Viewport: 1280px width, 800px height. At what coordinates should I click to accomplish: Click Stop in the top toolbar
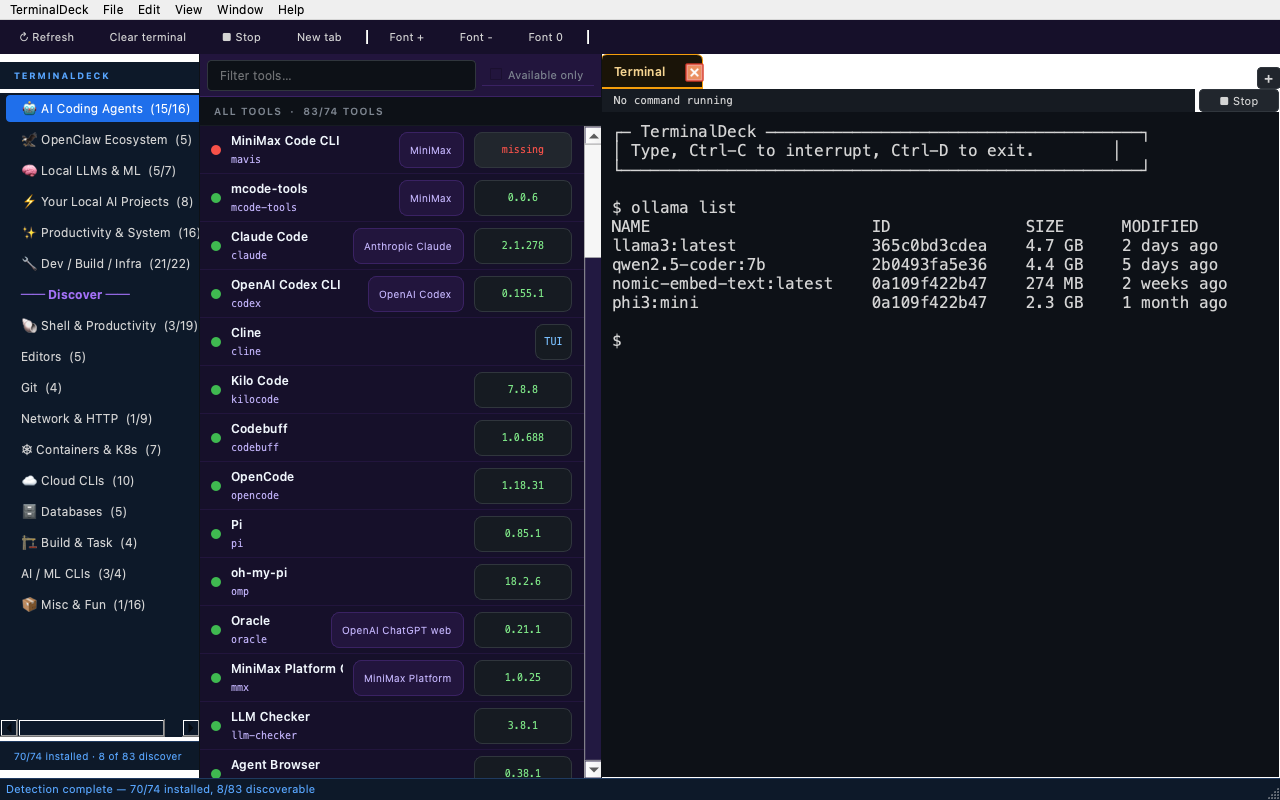[x=241, y=37]
